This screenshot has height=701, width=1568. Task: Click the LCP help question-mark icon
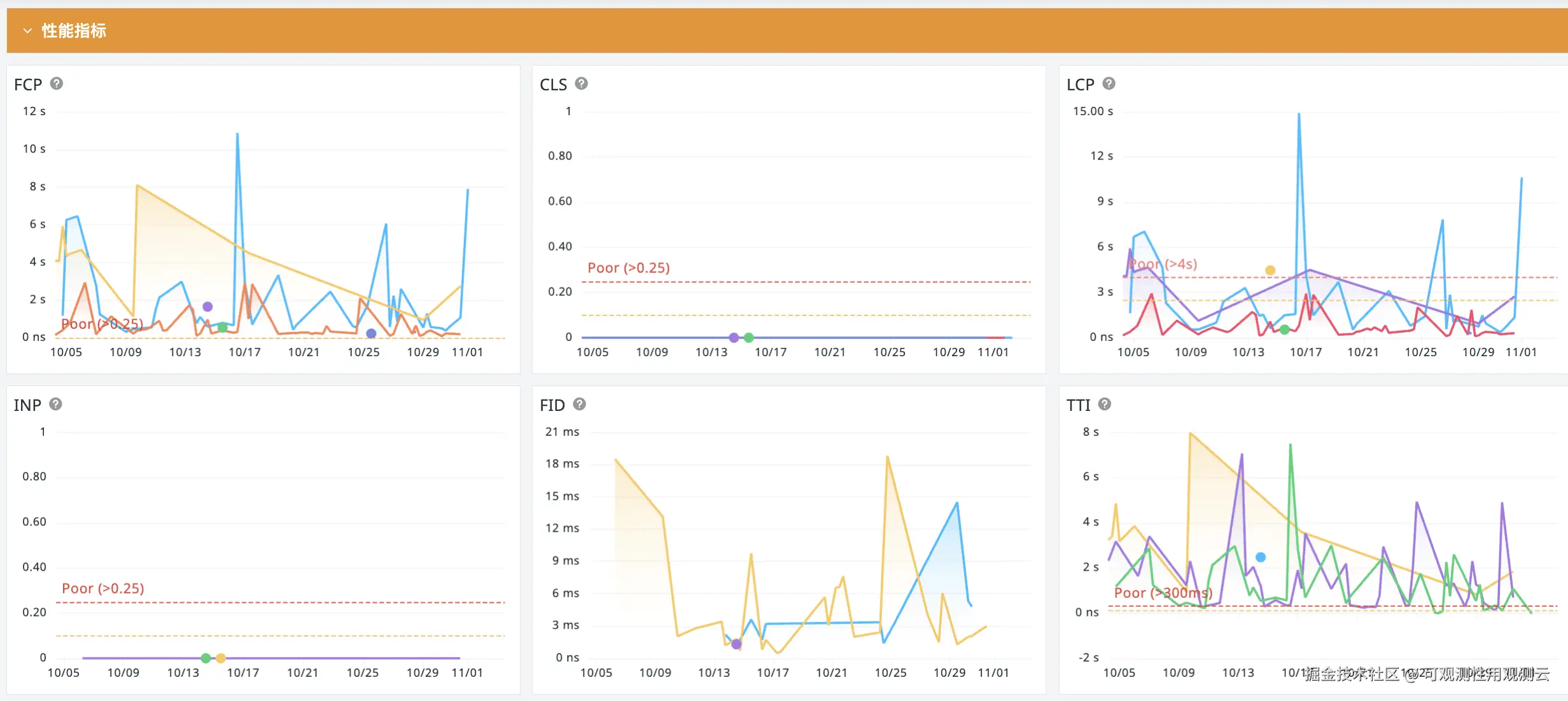tap(1109, 83)
